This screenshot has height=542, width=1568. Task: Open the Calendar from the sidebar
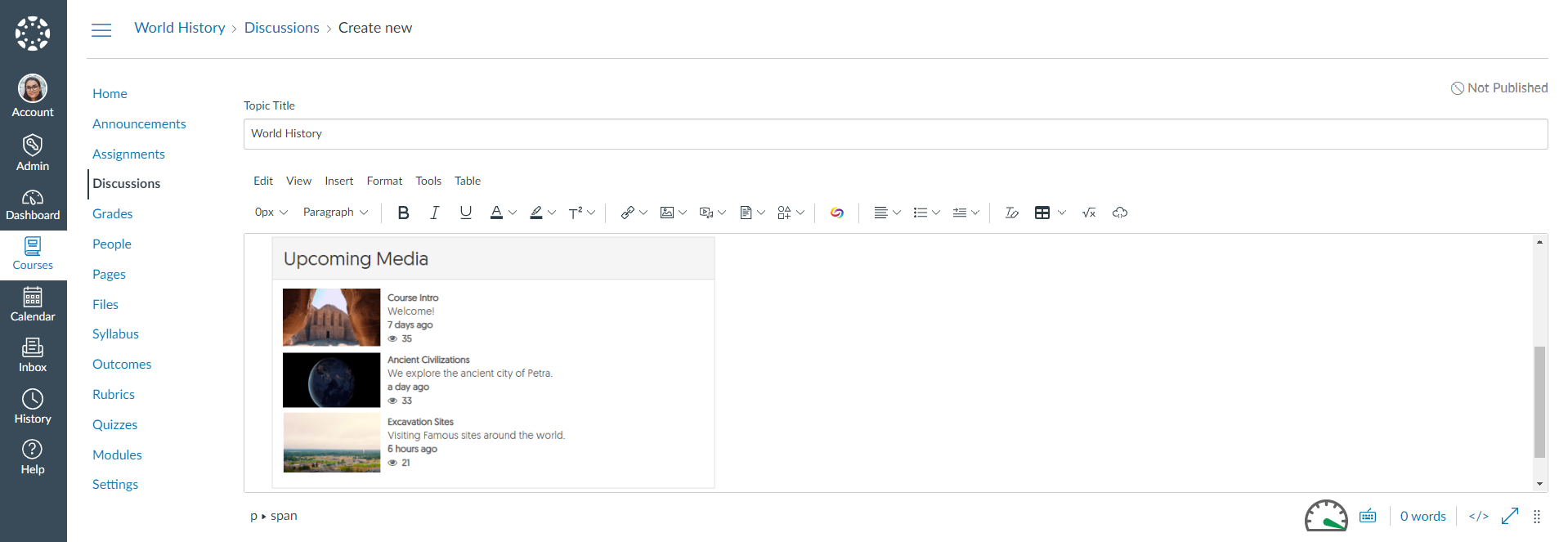tap(33, 305)
